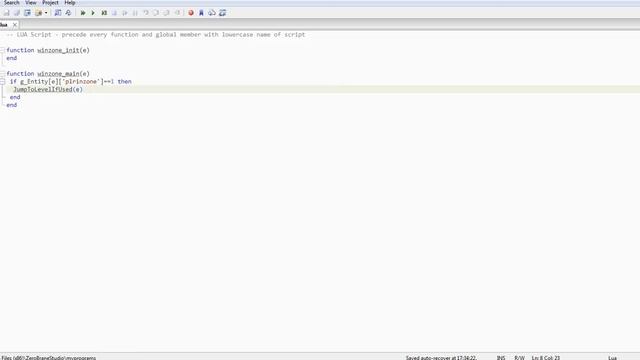The width and height of the screenshot is (640, 360).
Task: Click the LUA Script comment line
Action: tap(156, 35)
